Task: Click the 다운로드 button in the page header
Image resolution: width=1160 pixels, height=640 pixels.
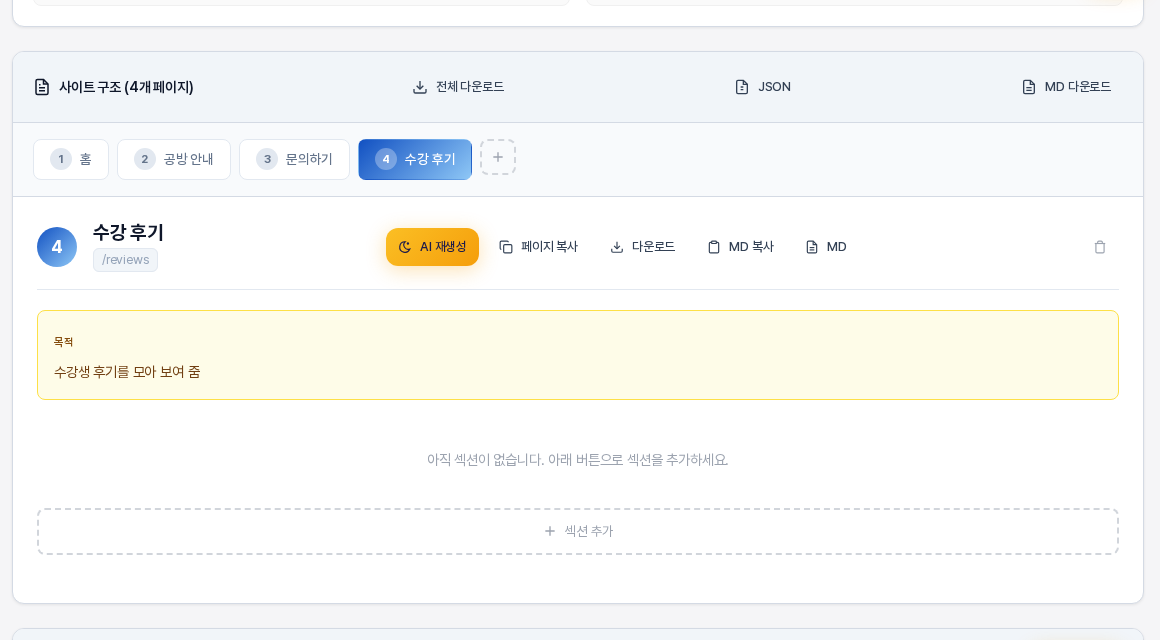Action: point(642,247)
